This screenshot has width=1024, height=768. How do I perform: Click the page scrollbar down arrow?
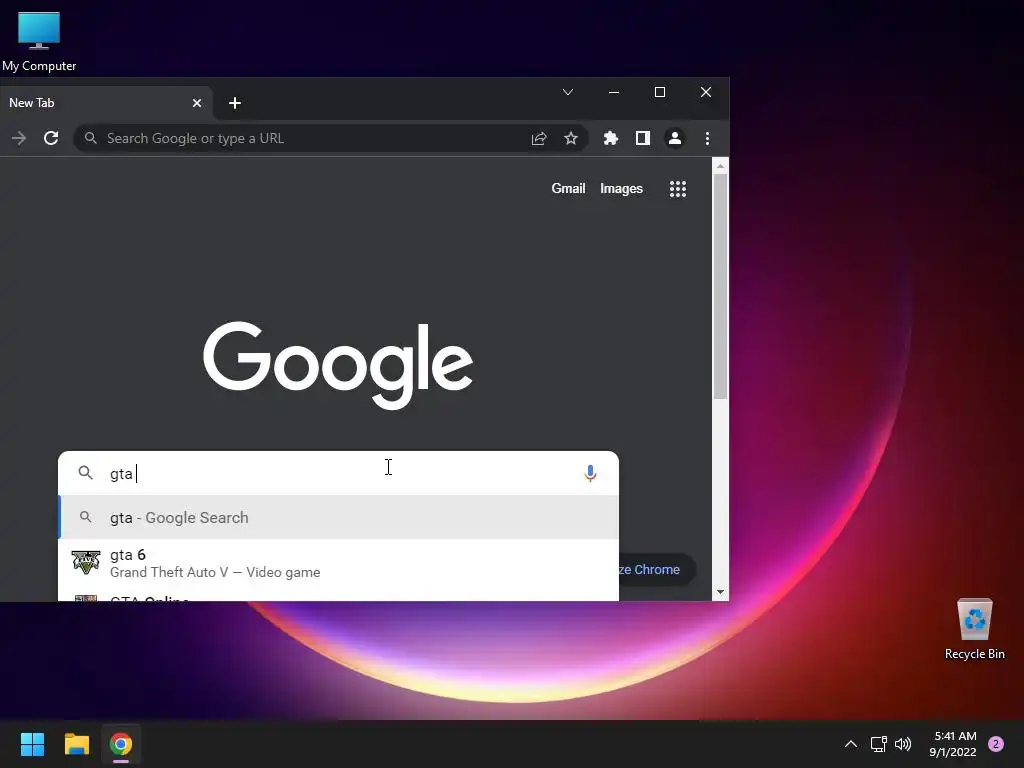pyautogui.click(x=720, y=592)
